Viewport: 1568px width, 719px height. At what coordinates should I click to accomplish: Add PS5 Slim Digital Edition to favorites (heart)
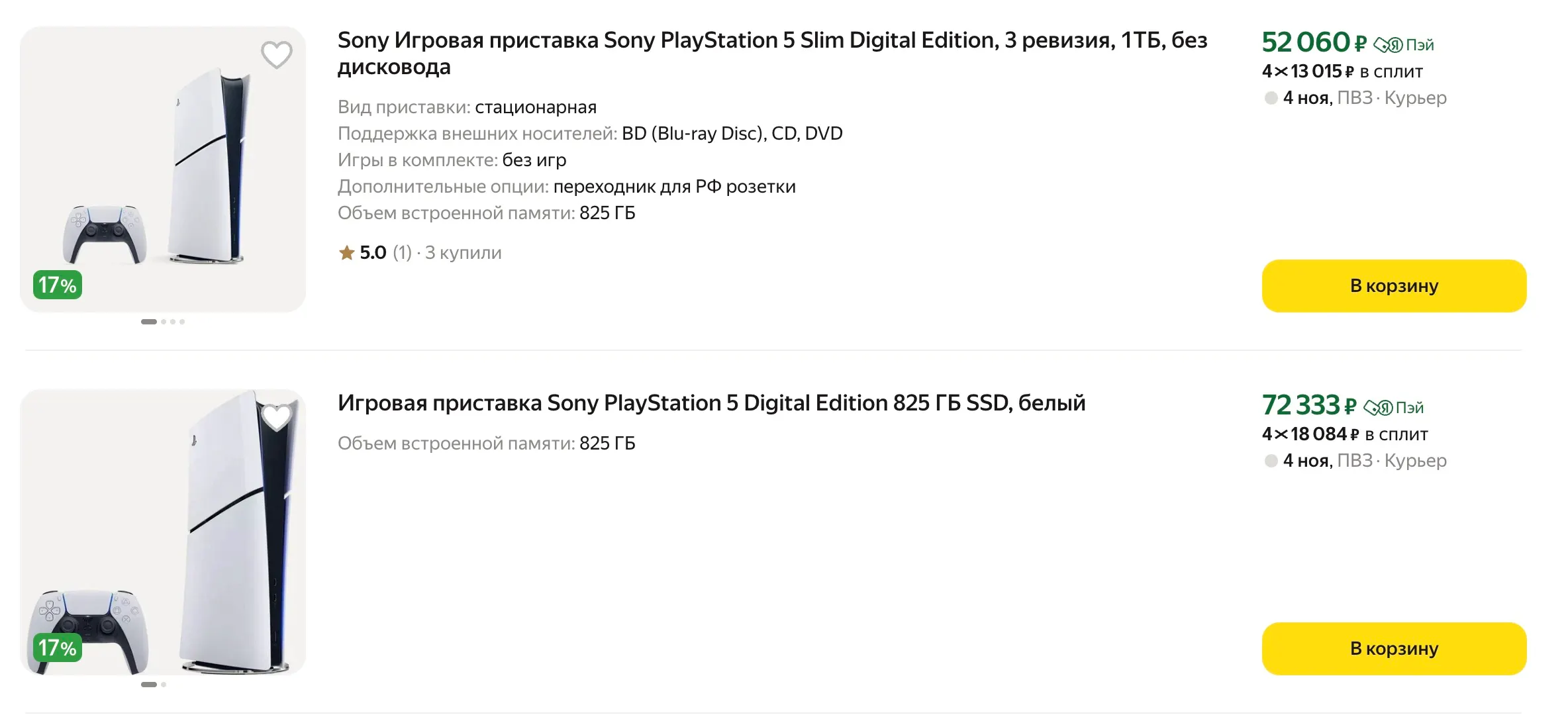pos(276,55)
